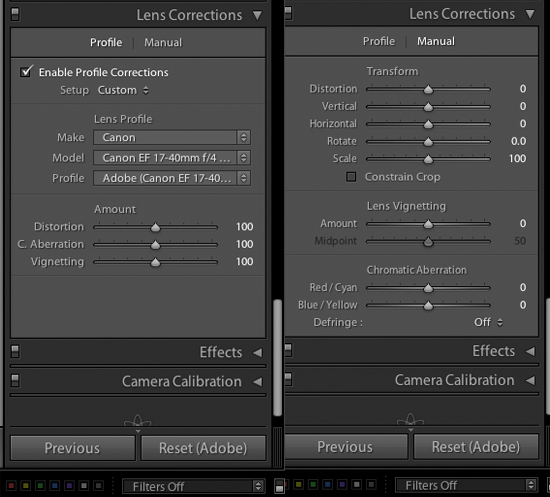
Task: Select Profile tab in the Manual-view panel
Action: coord(379,41)
